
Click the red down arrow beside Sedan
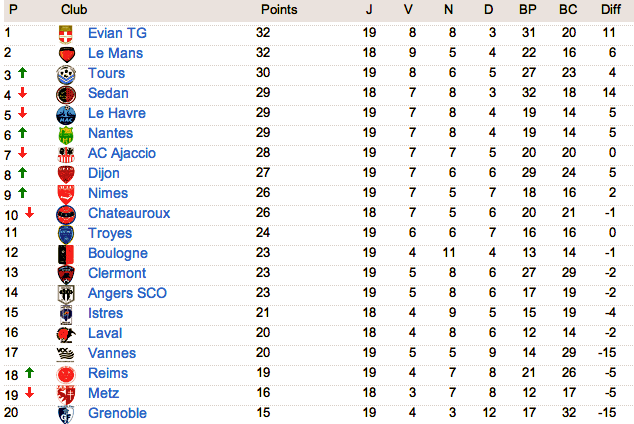(23, 93)
